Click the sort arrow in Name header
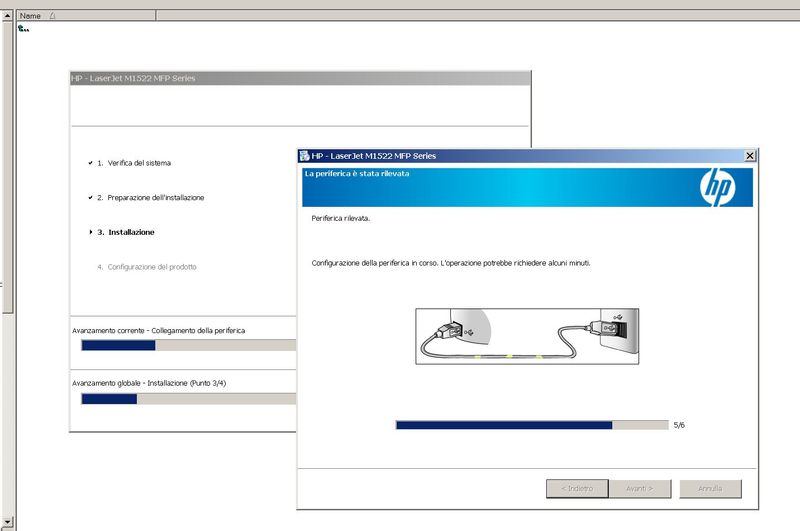The width and height of the screenshot is (800, 531). tap(52, 16)
